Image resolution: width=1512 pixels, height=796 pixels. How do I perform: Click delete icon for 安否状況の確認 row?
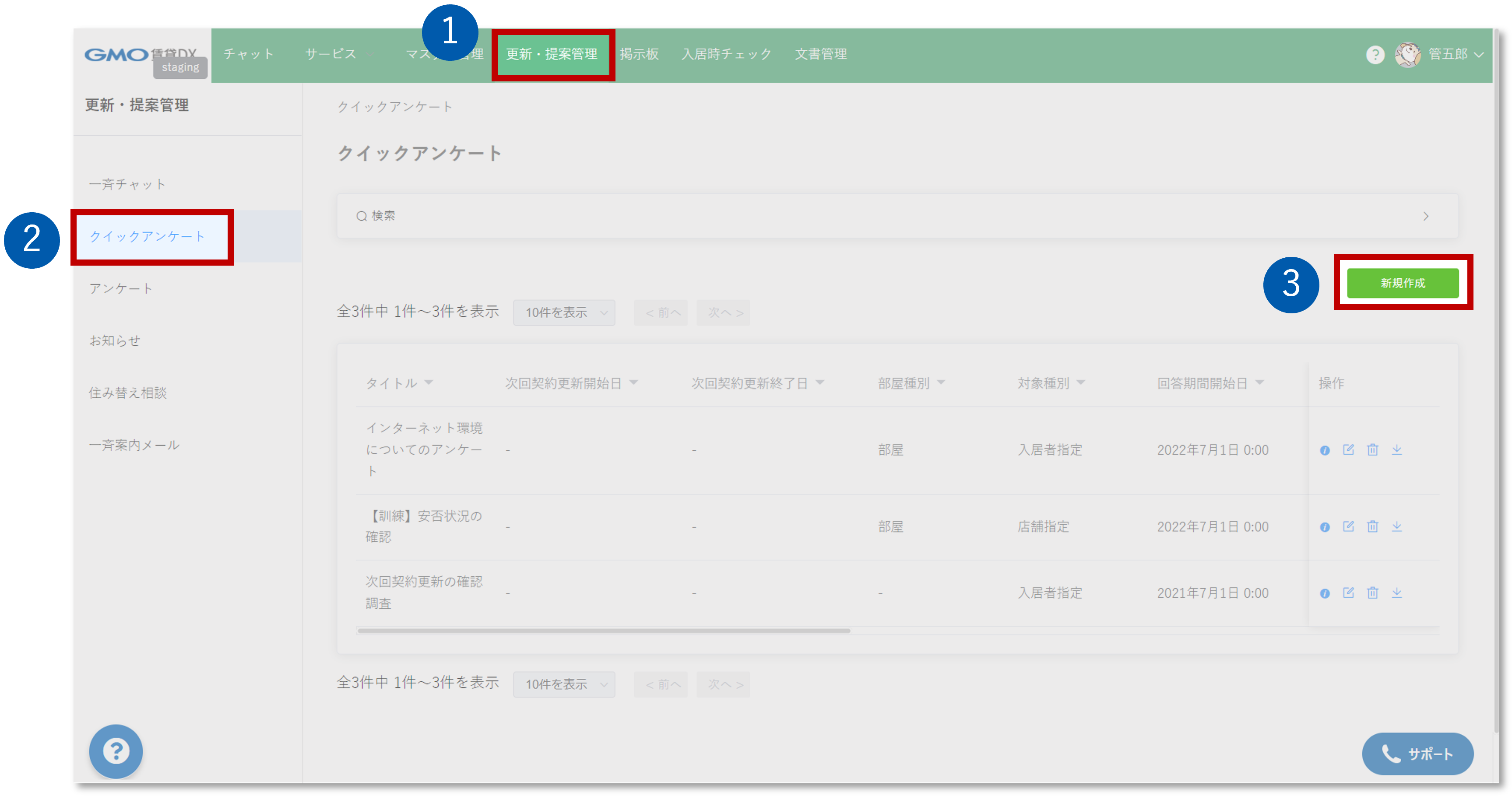[1372, 526]
